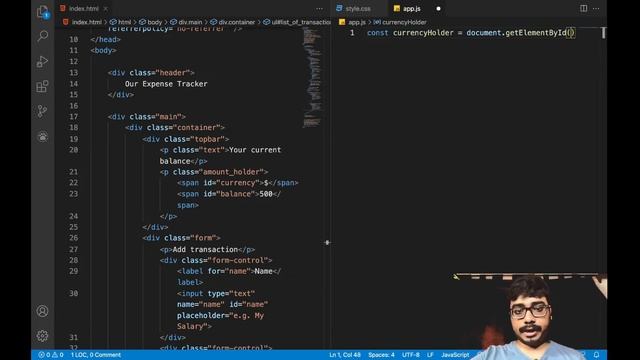Click the currencyHolder breadcrumb symbol
Viewport: 640px width, 360px height.
pyautogui.click(x=400, y=22)
